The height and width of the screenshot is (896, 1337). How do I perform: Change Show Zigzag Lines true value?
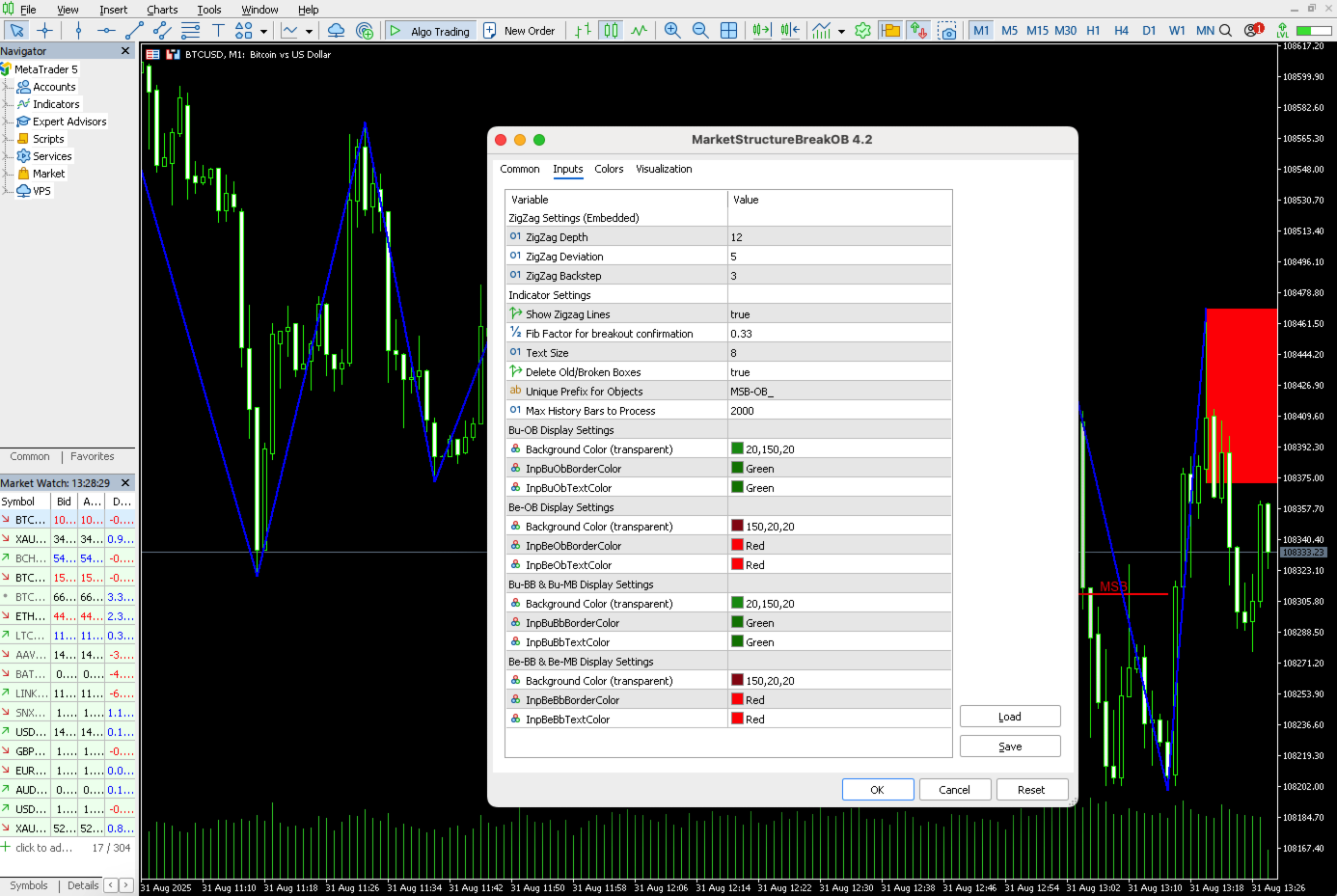point(839,314)
